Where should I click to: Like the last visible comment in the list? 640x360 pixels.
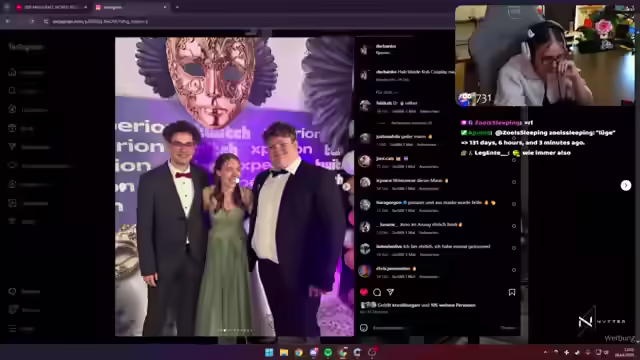[514, 270]
